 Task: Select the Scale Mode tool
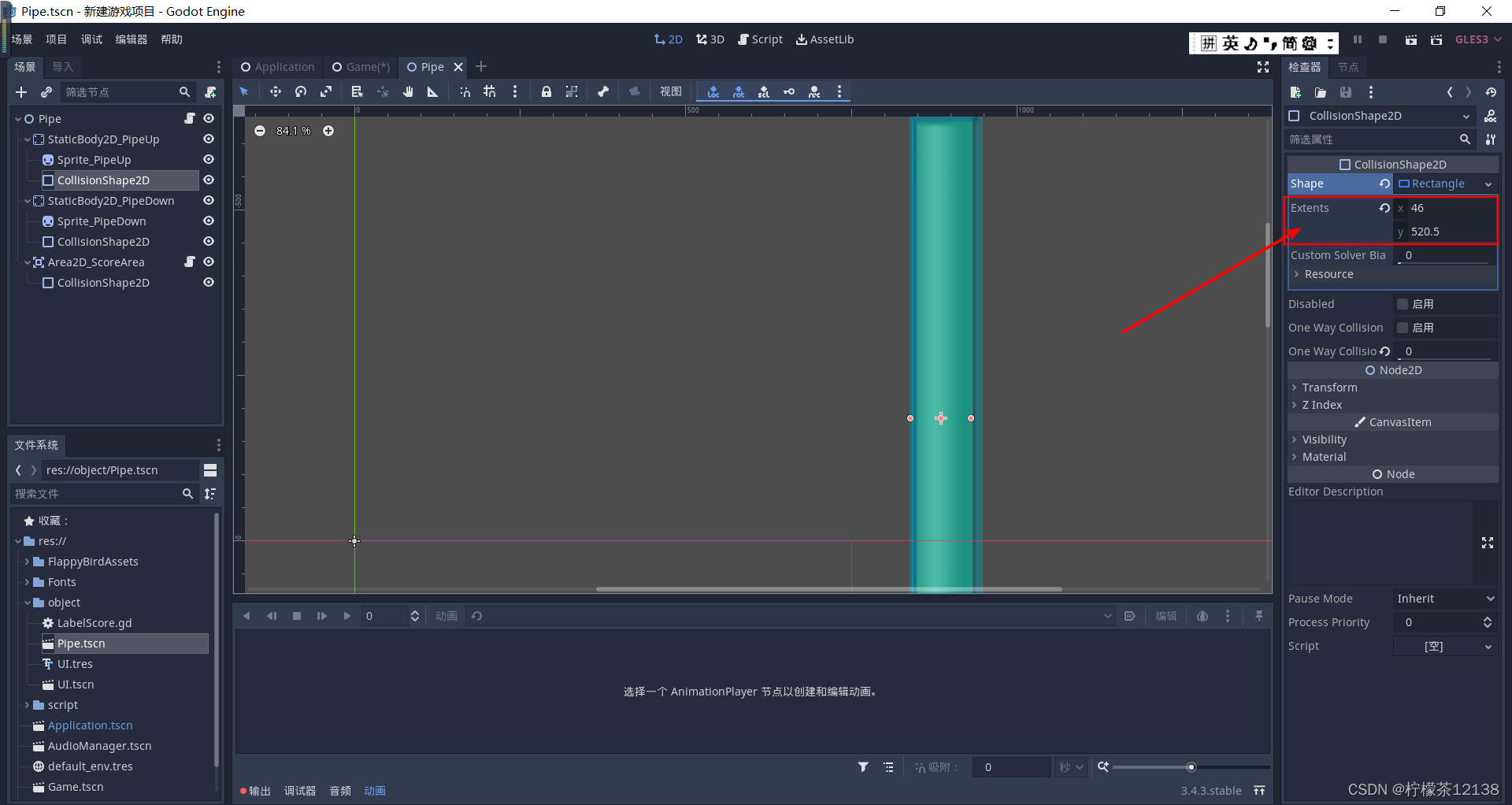[326, 92]
